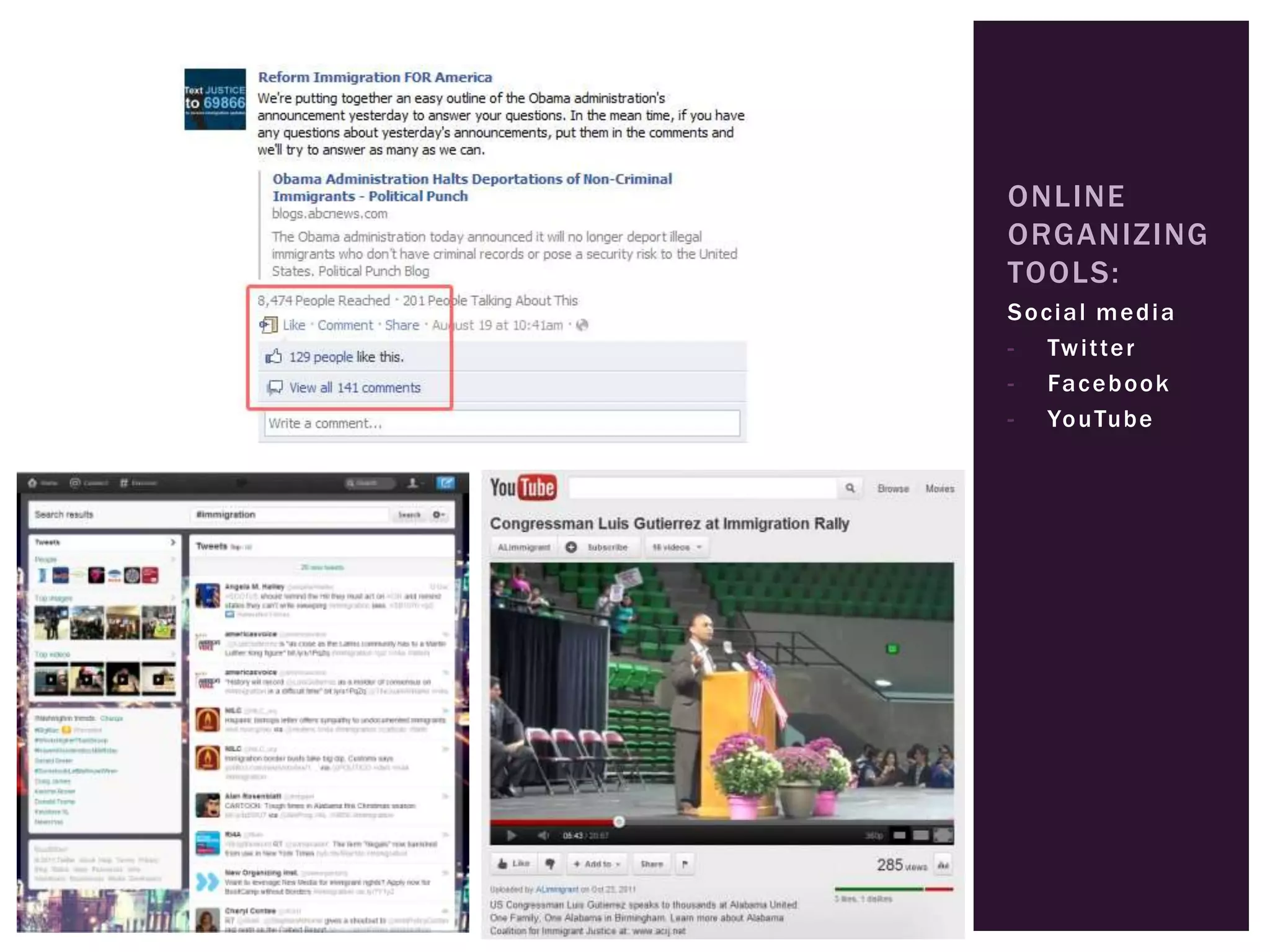Click Comment on the Facebook post
The height and width of the screenshot is (952, 1270).
[345, 325]
